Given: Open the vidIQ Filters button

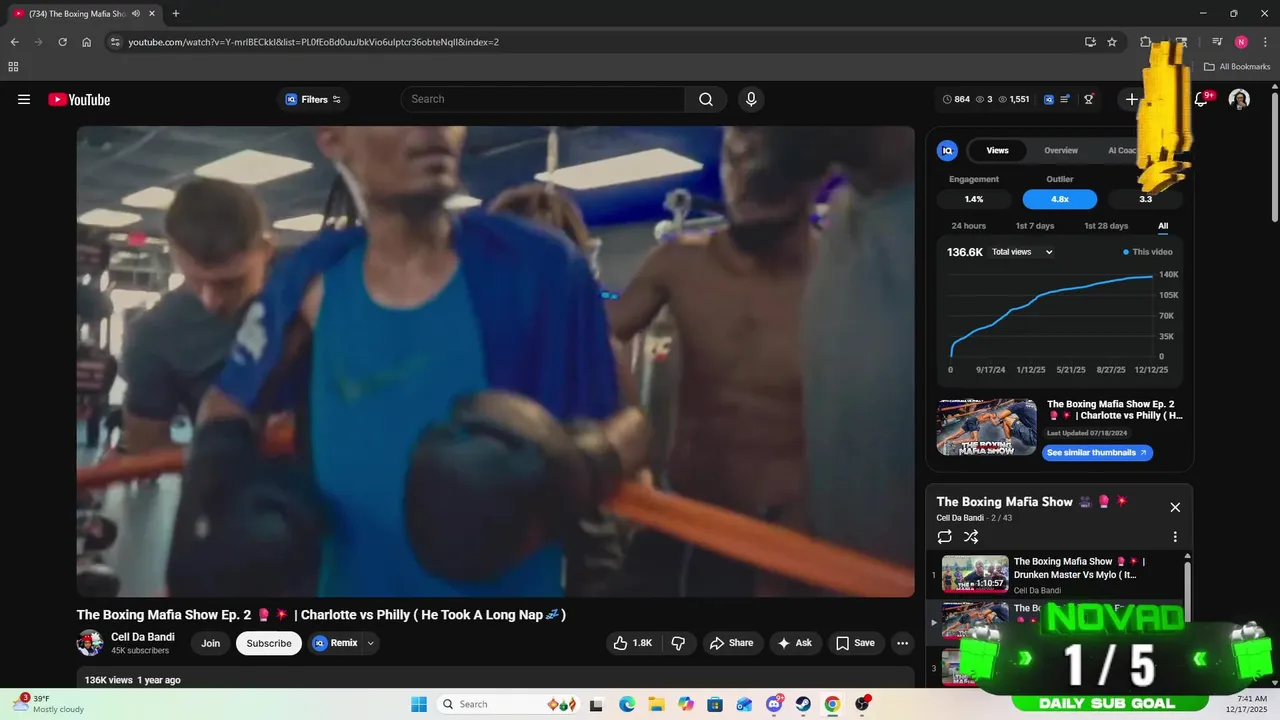Looking at the screenshot, I should [x=313, y=99].
